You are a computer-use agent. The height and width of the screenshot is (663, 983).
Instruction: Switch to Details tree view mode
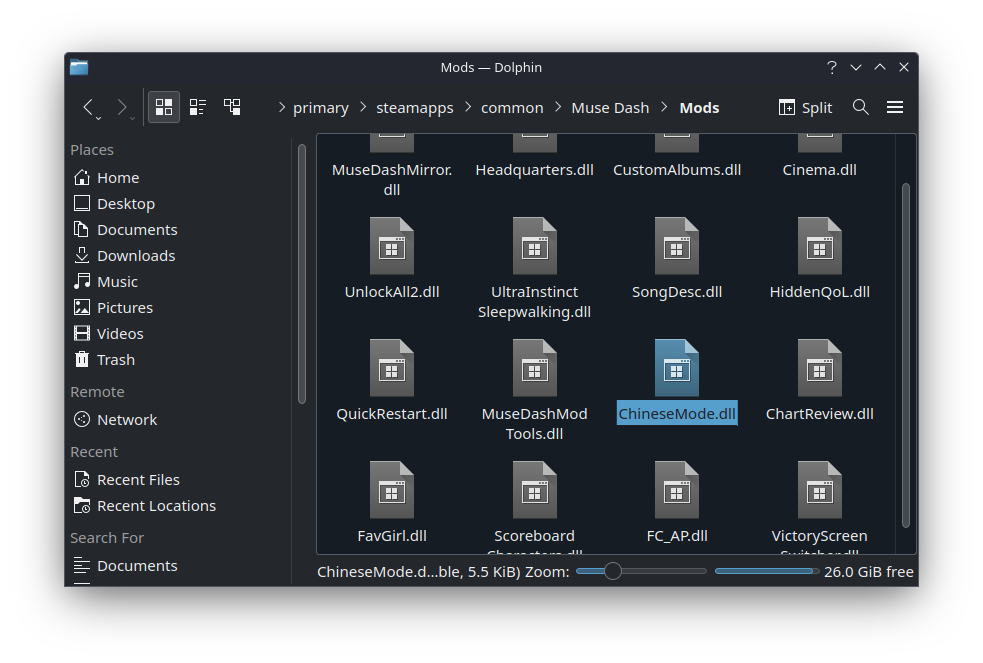coord(232,107)
